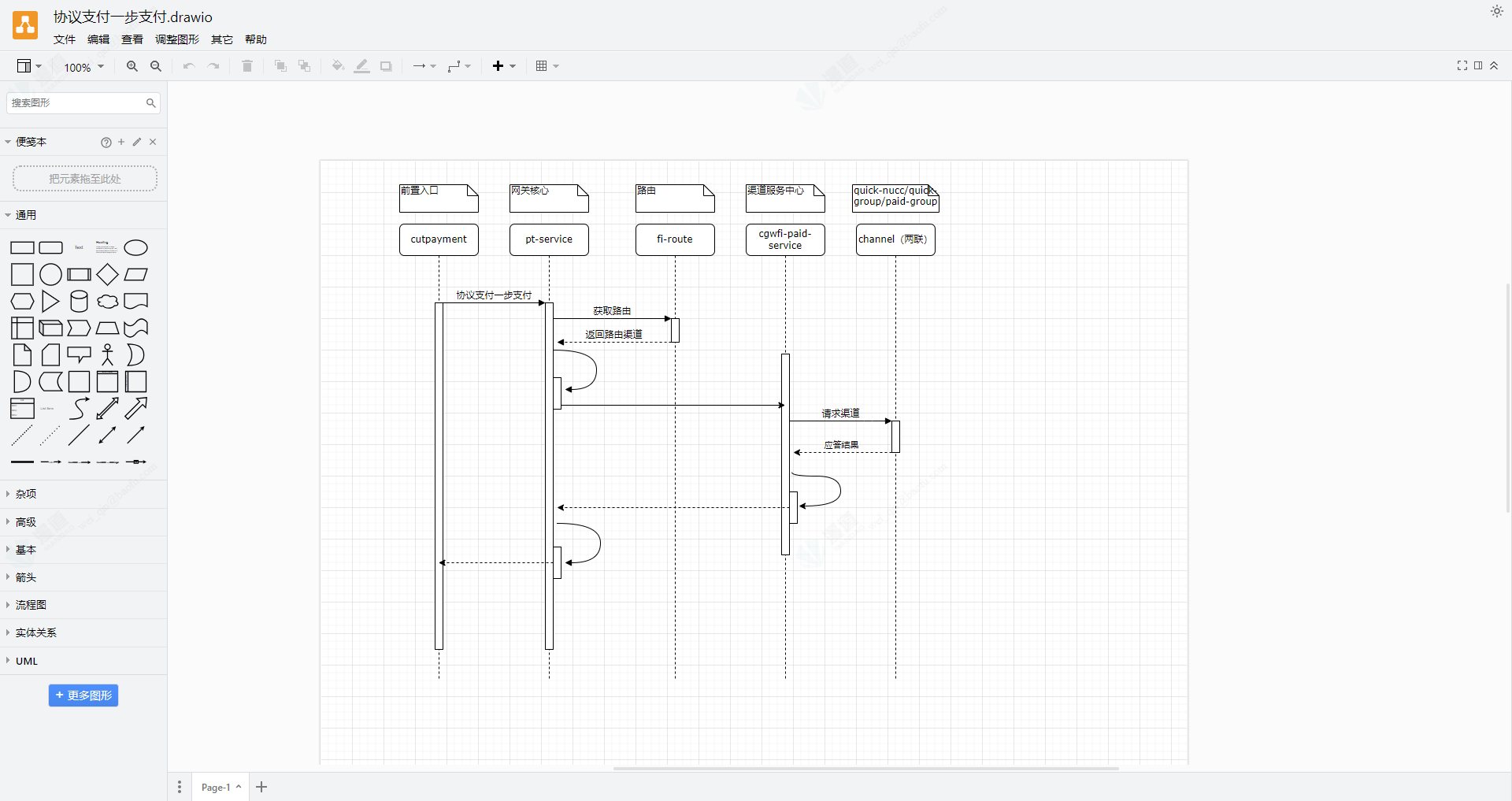Click the zoom in magnifier icon
Screen dimensions: 1512x801
pyautogui.click(x=132, y=66)
